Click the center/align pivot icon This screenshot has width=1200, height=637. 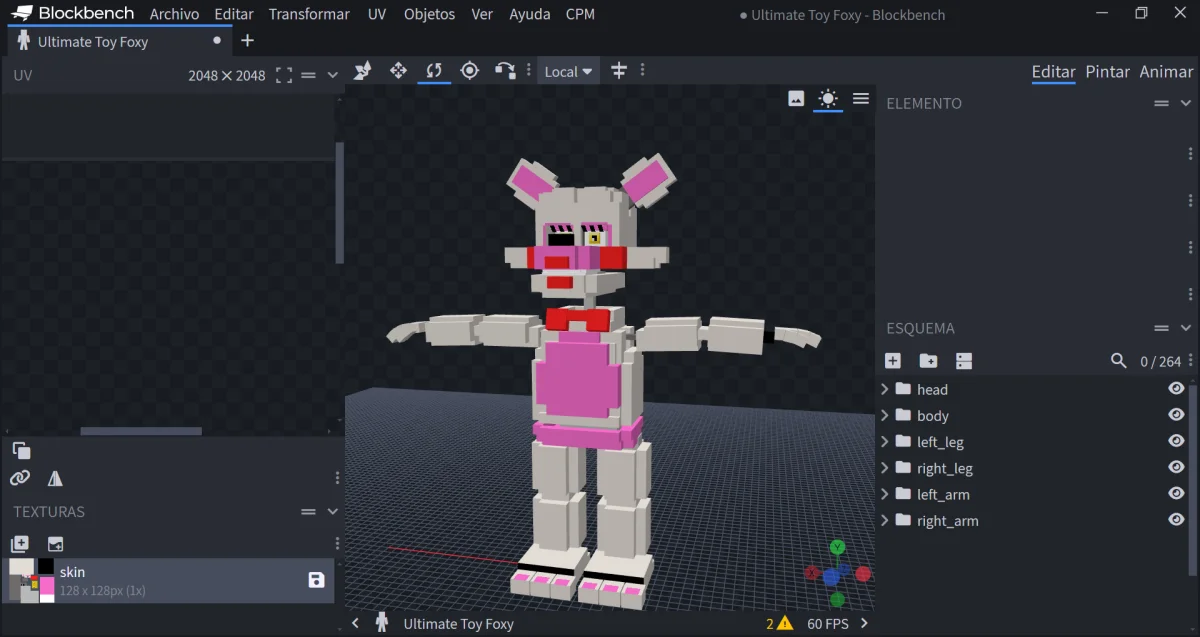pos(618,71)
